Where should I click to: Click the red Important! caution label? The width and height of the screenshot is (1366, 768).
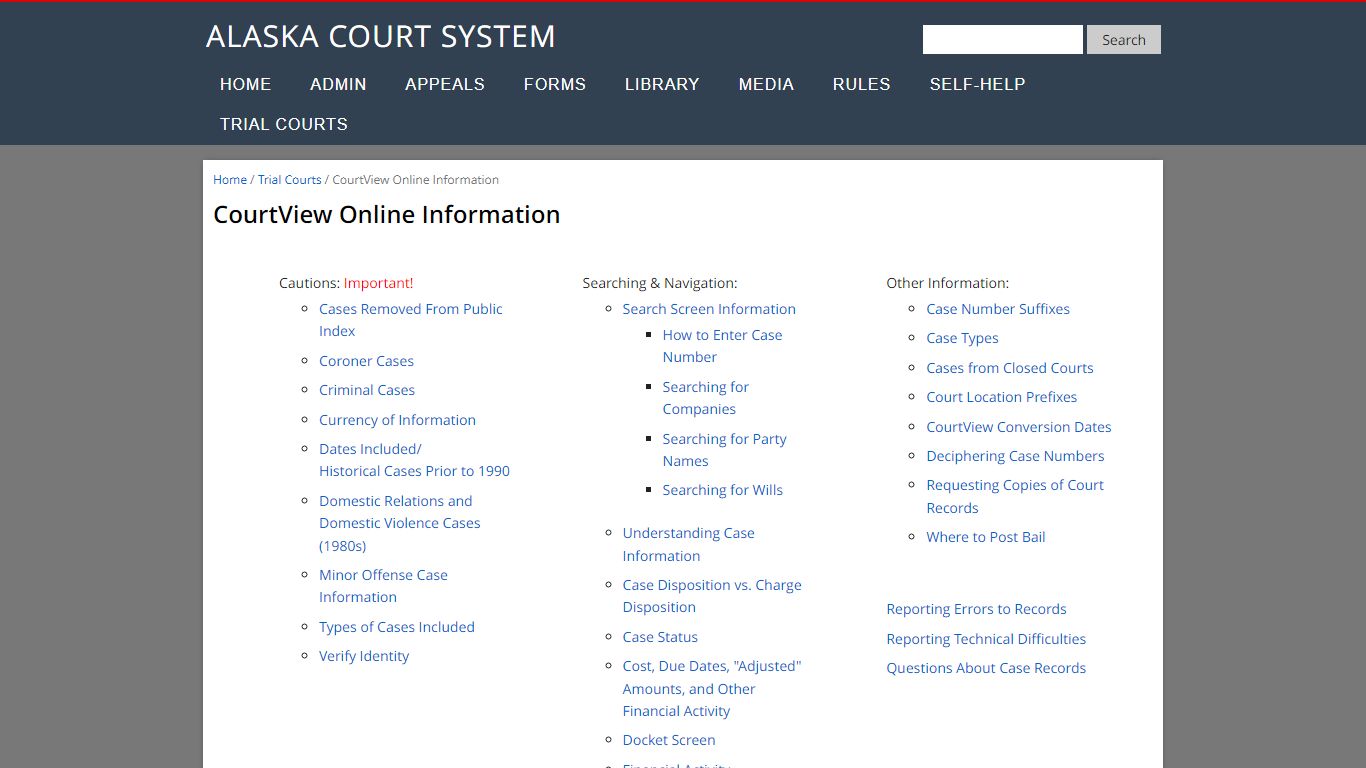(378, 283)
